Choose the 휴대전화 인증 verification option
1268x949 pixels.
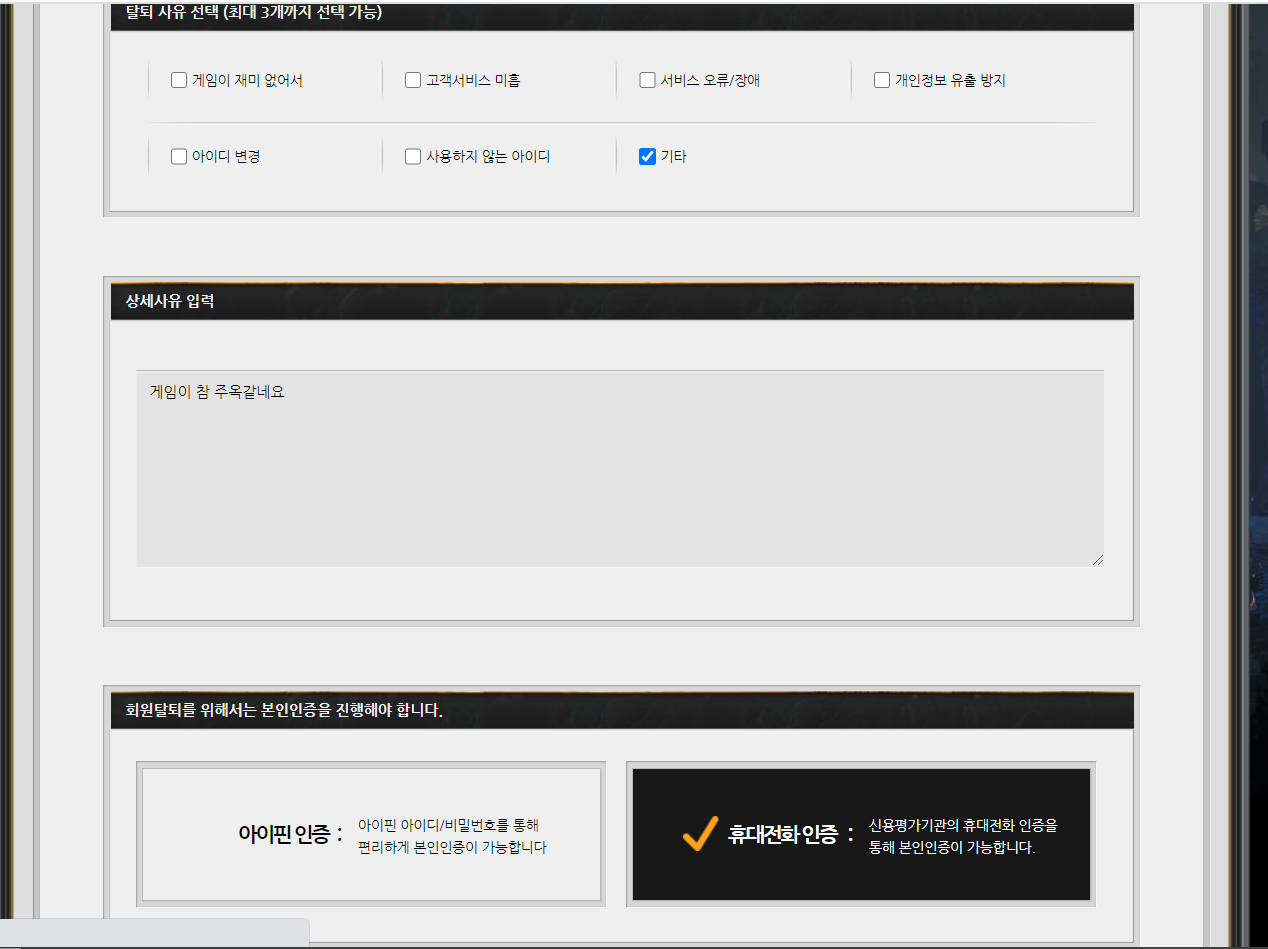(x=860, y=835)
